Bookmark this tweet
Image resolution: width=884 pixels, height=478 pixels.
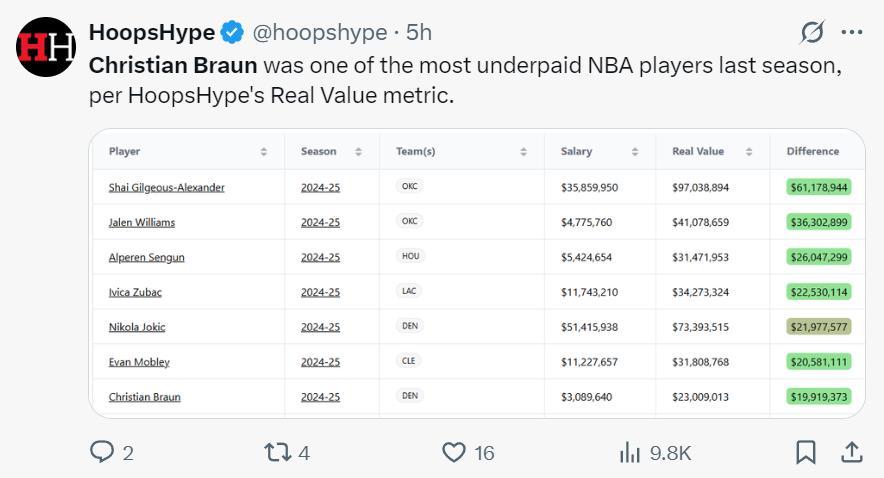(x=805, y=453)
